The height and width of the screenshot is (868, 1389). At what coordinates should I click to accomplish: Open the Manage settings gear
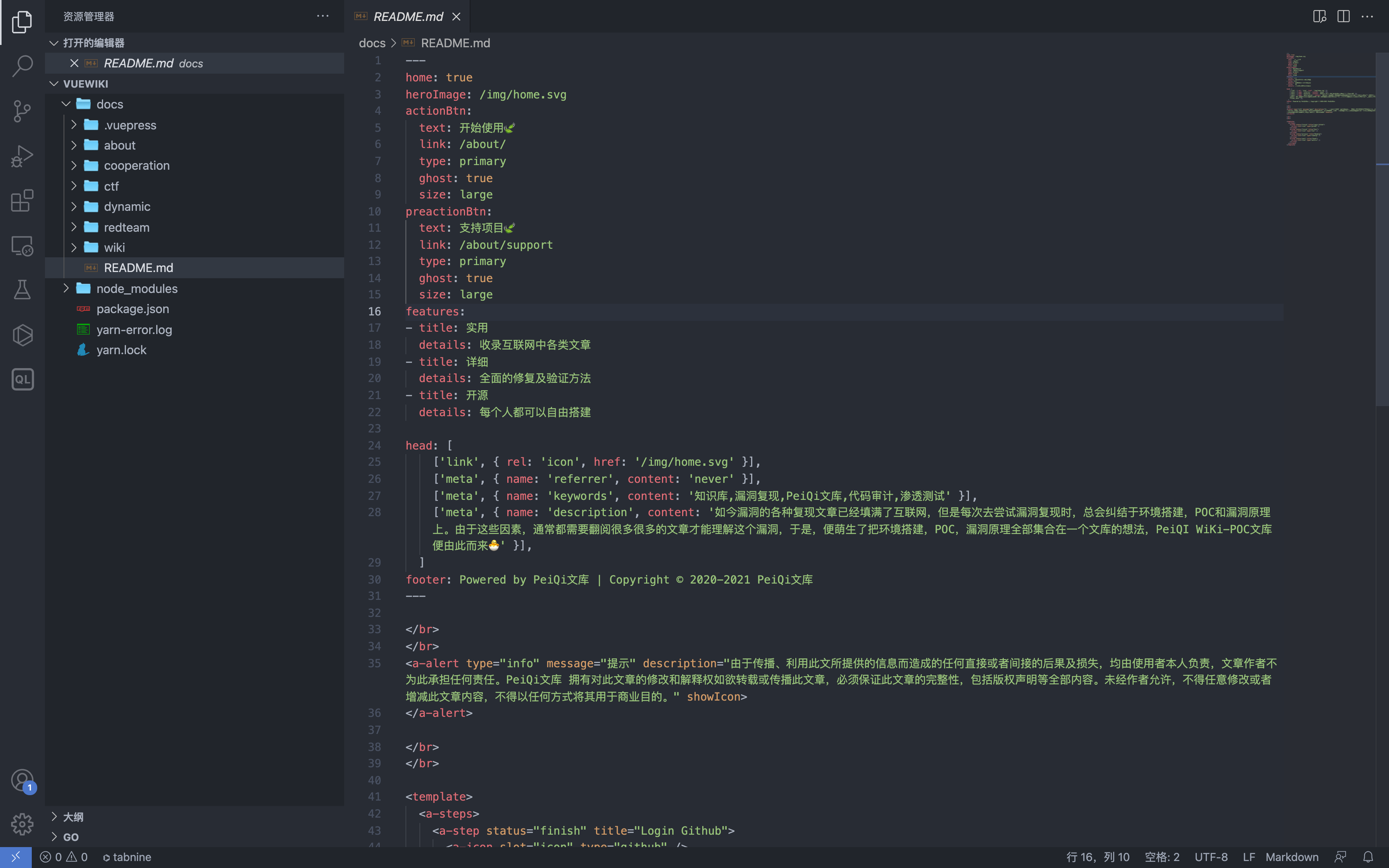(22, 824)
